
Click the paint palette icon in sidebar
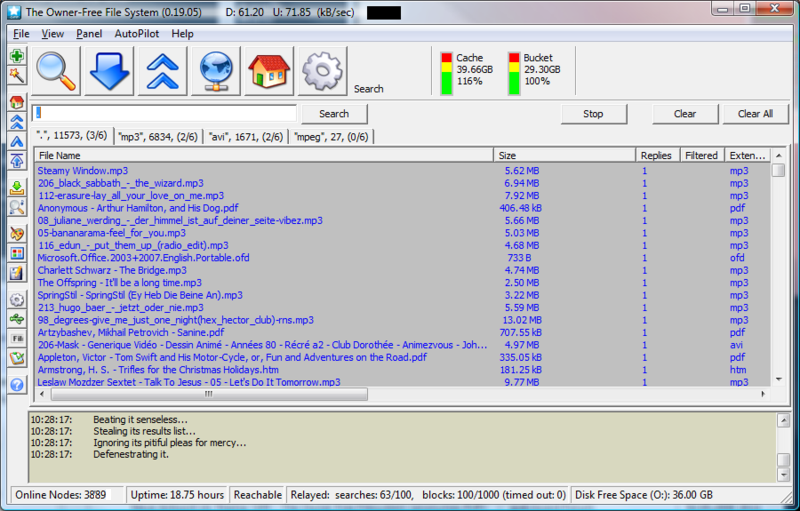click(17, 233)
